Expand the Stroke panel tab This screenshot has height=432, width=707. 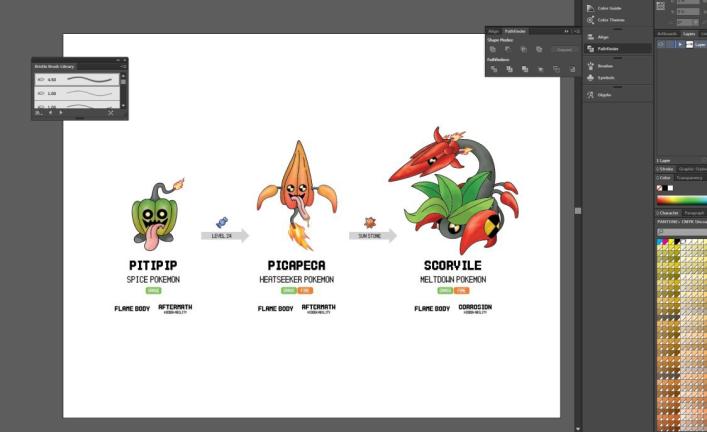(665, 169)
